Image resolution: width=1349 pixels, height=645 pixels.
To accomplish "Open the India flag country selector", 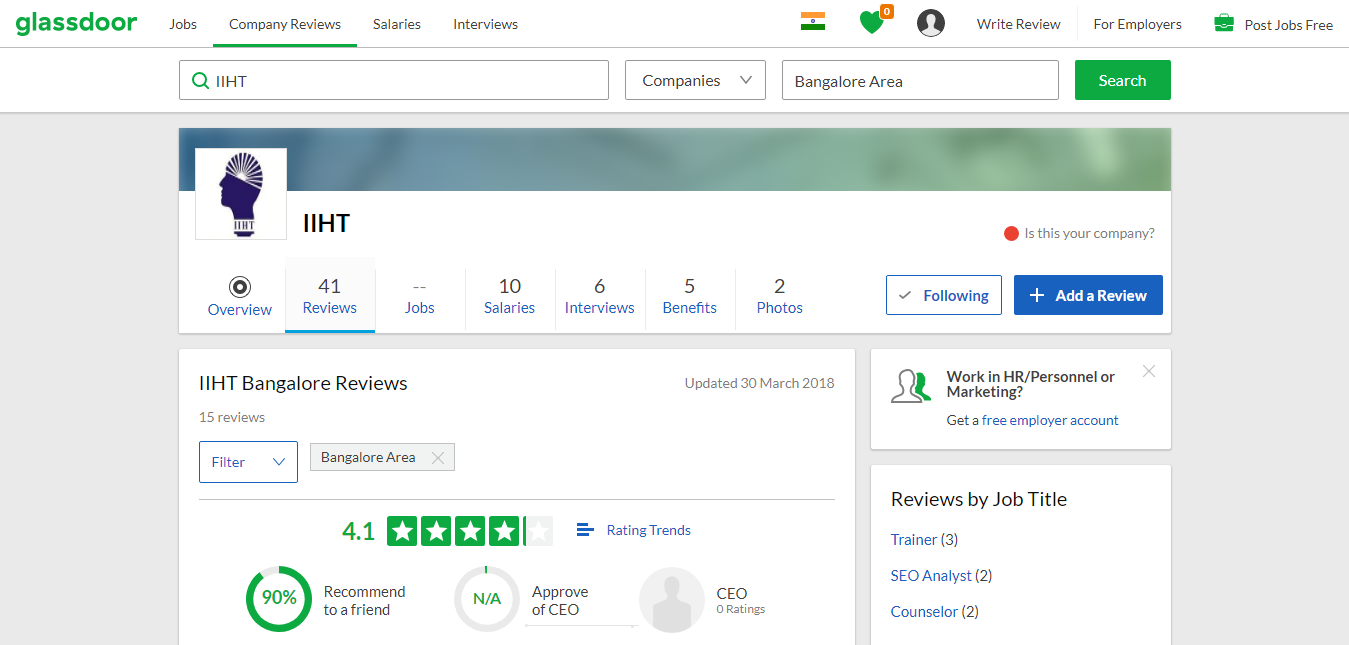I will click(812, 22).
